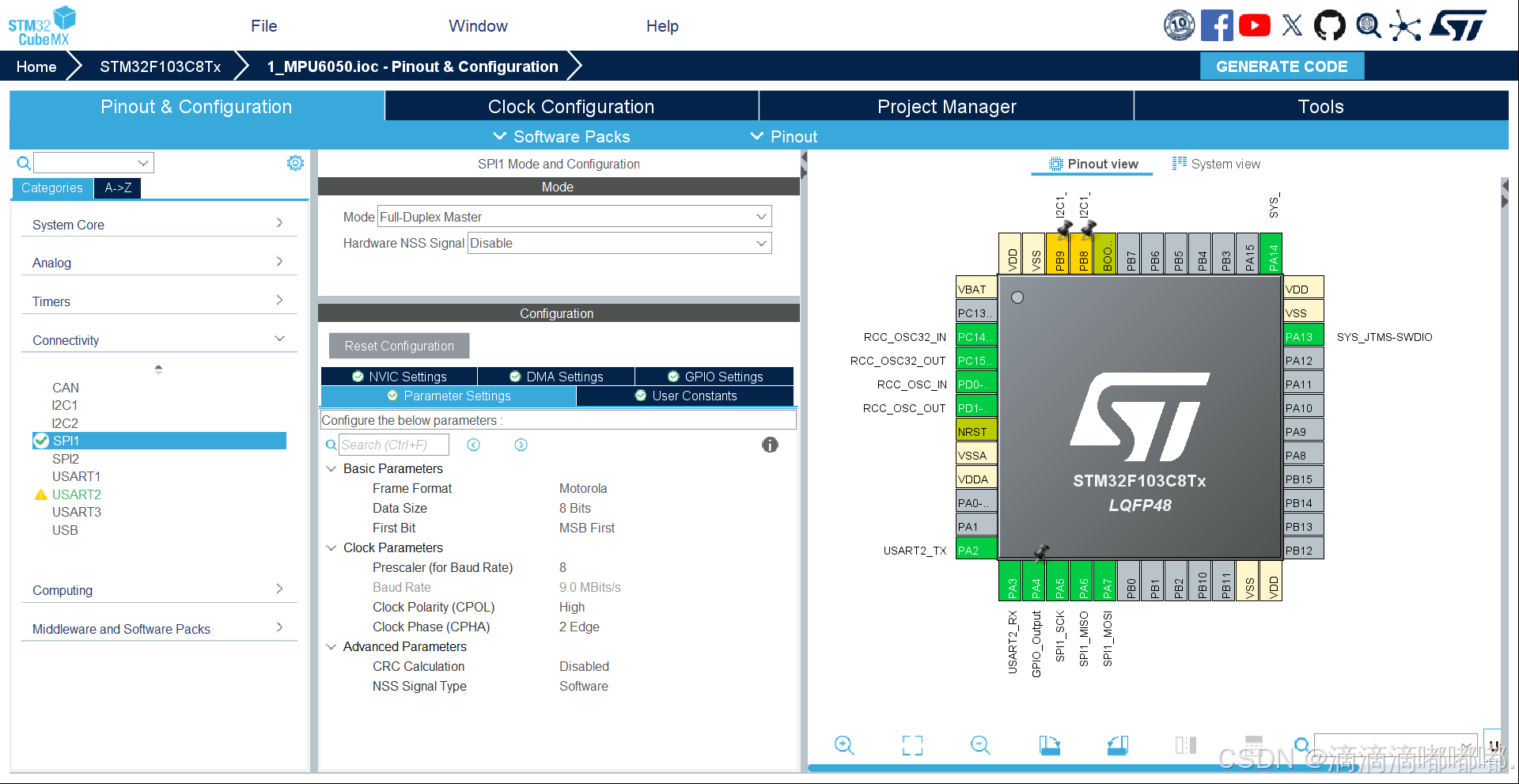
Task: Open the YouTube icon link
Action: [x=1255, y=25]
